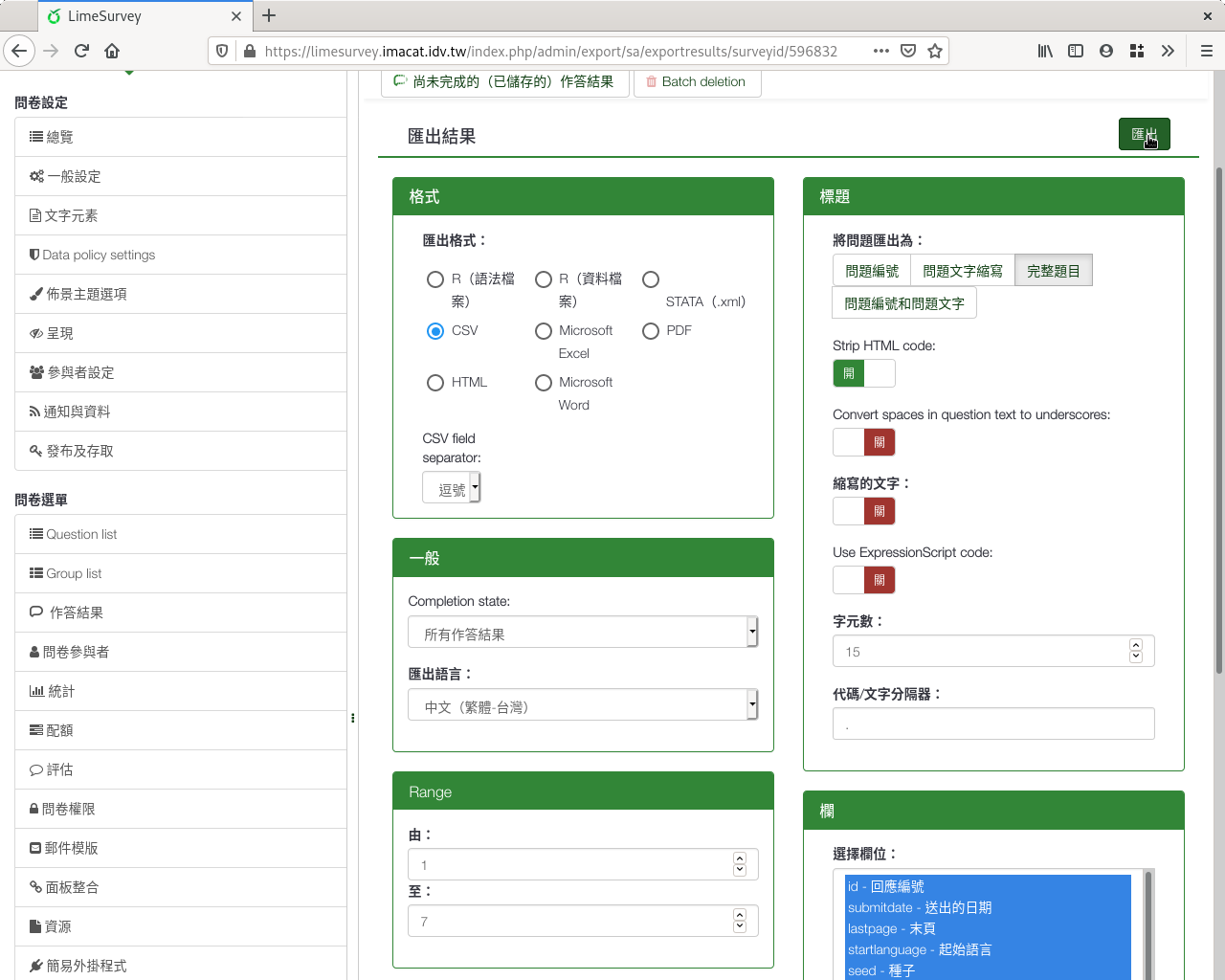Select Microsoft Word export format
The width and height of the screenshot is (1225, 980).
[x=544, y=383]
